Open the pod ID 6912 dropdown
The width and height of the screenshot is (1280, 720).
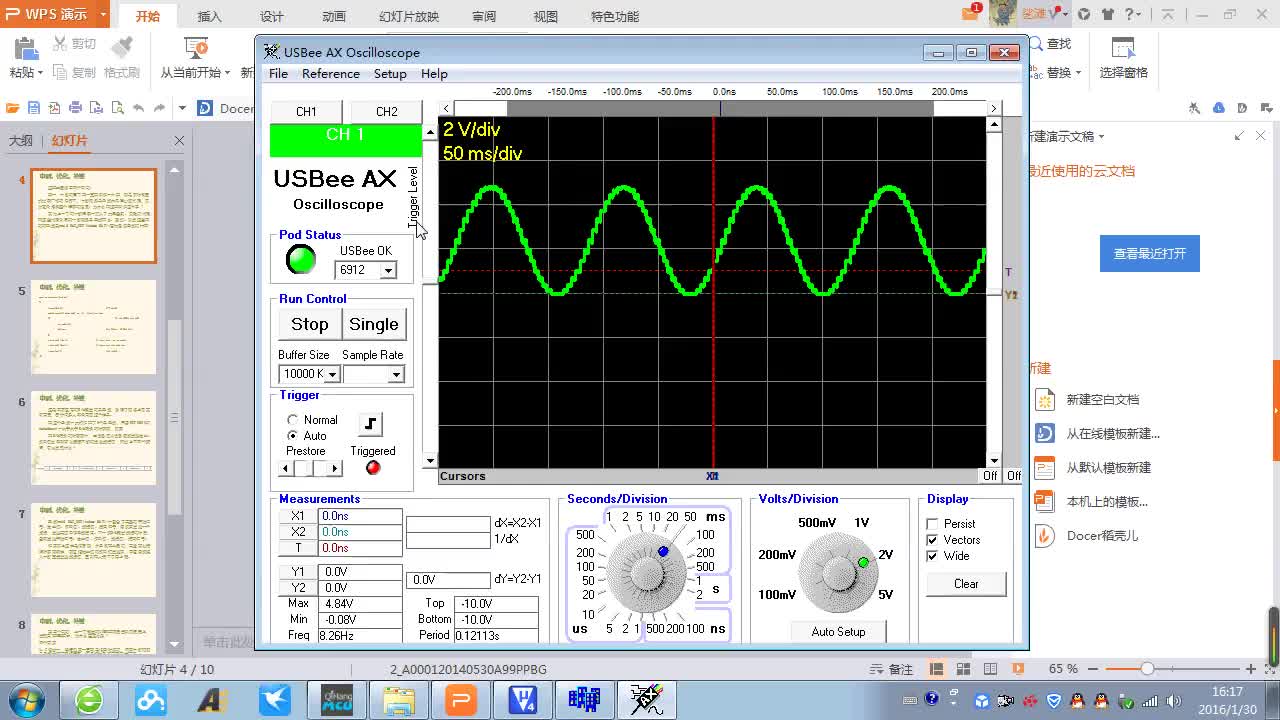click(388, 270)
